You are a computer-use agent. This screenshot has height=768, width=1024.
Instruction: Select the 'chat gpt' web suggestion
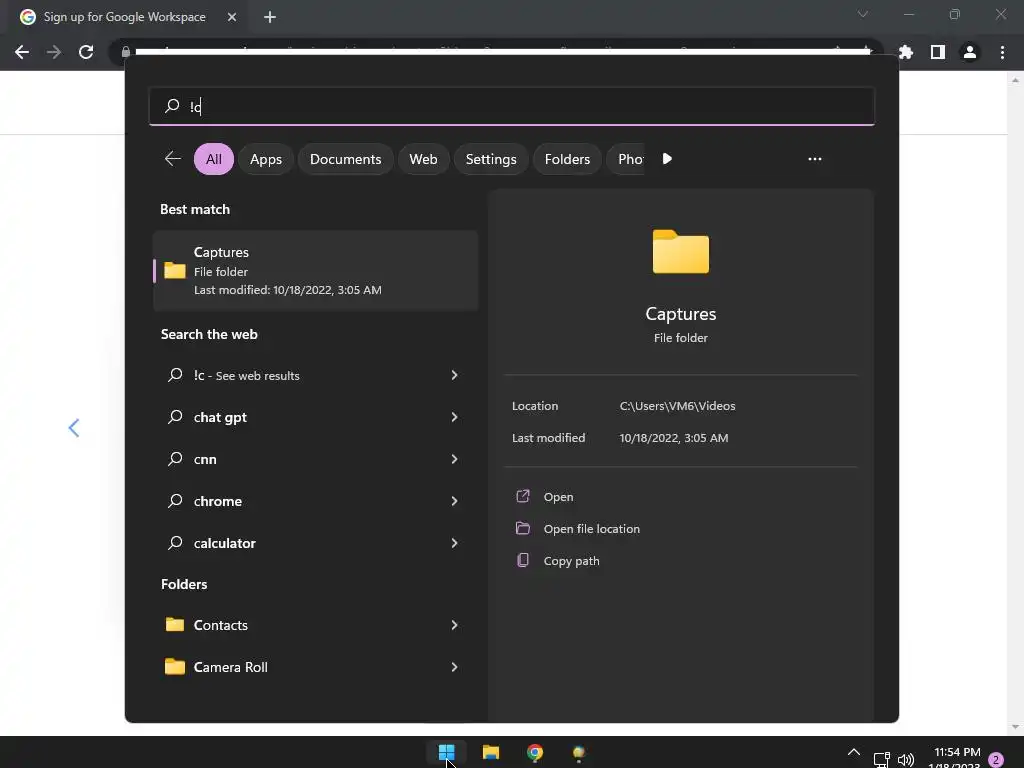pos(220,417)
